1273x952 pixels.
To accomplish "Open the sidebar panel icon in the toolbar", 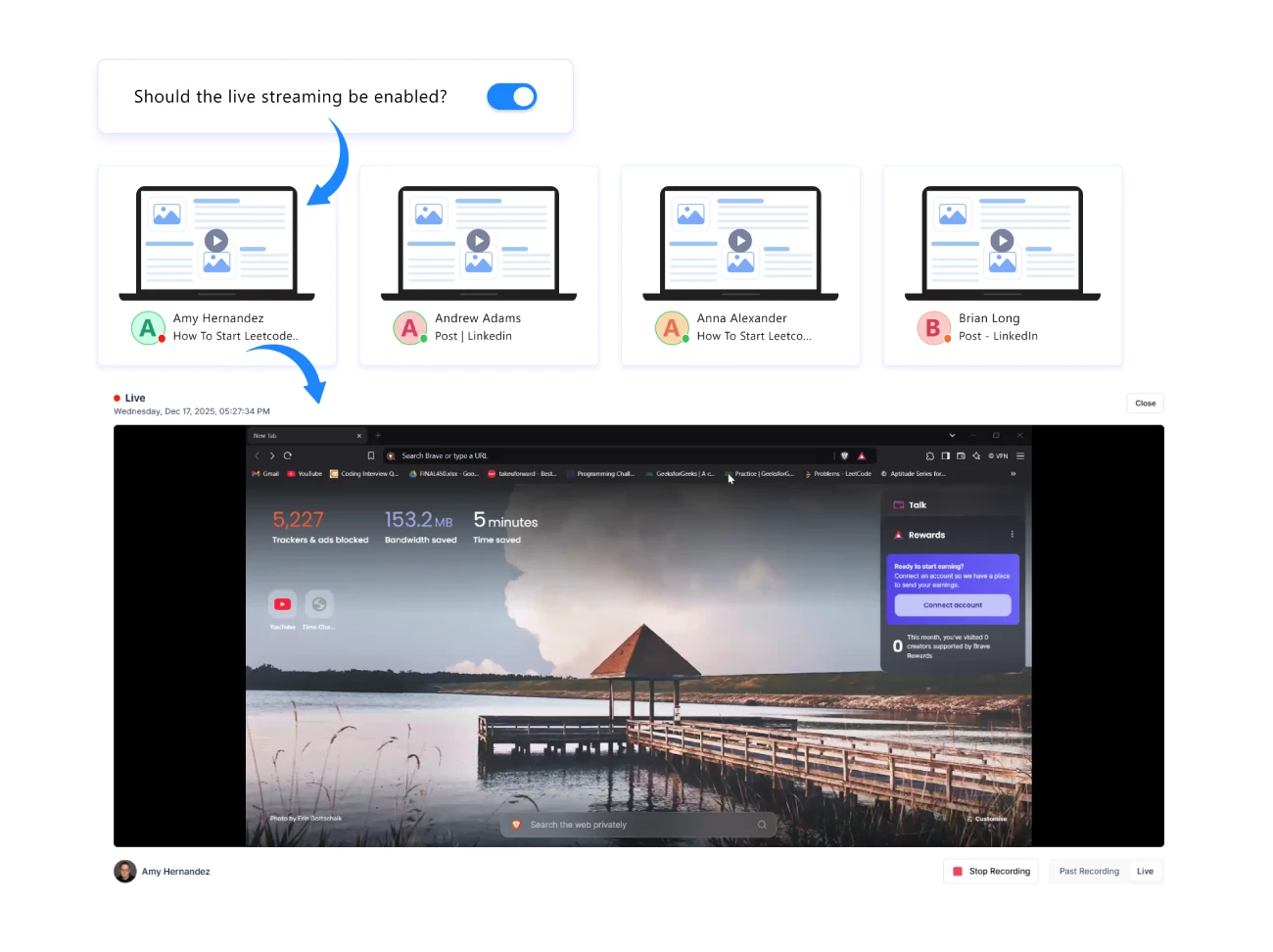I will coord(945,455).
